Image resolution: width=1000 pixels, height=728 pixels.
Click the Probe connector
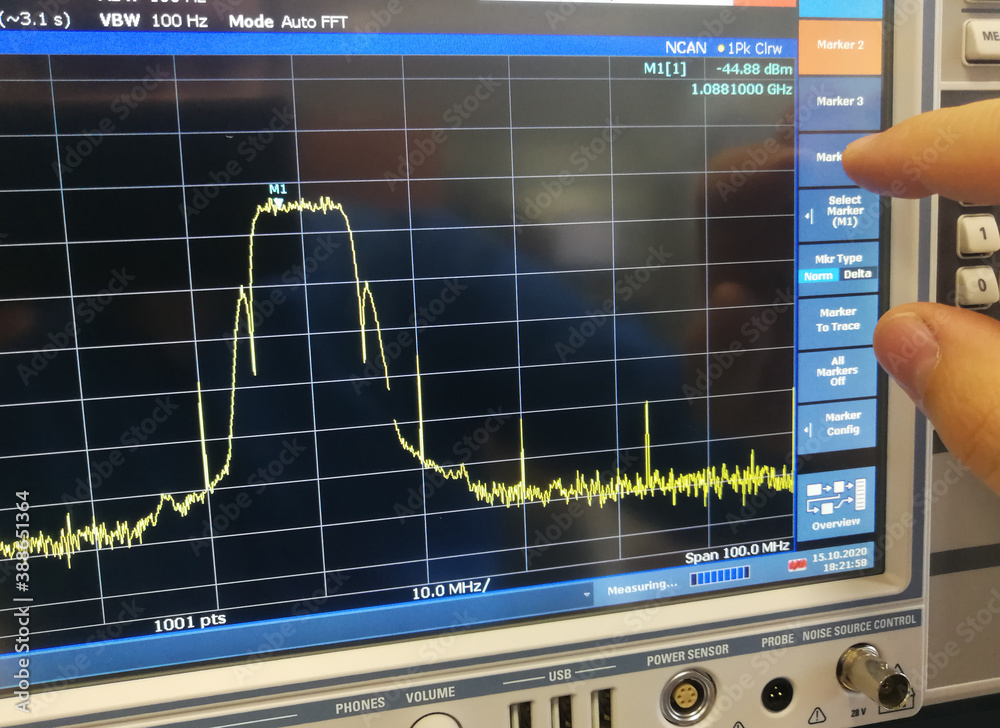(777, 694)
